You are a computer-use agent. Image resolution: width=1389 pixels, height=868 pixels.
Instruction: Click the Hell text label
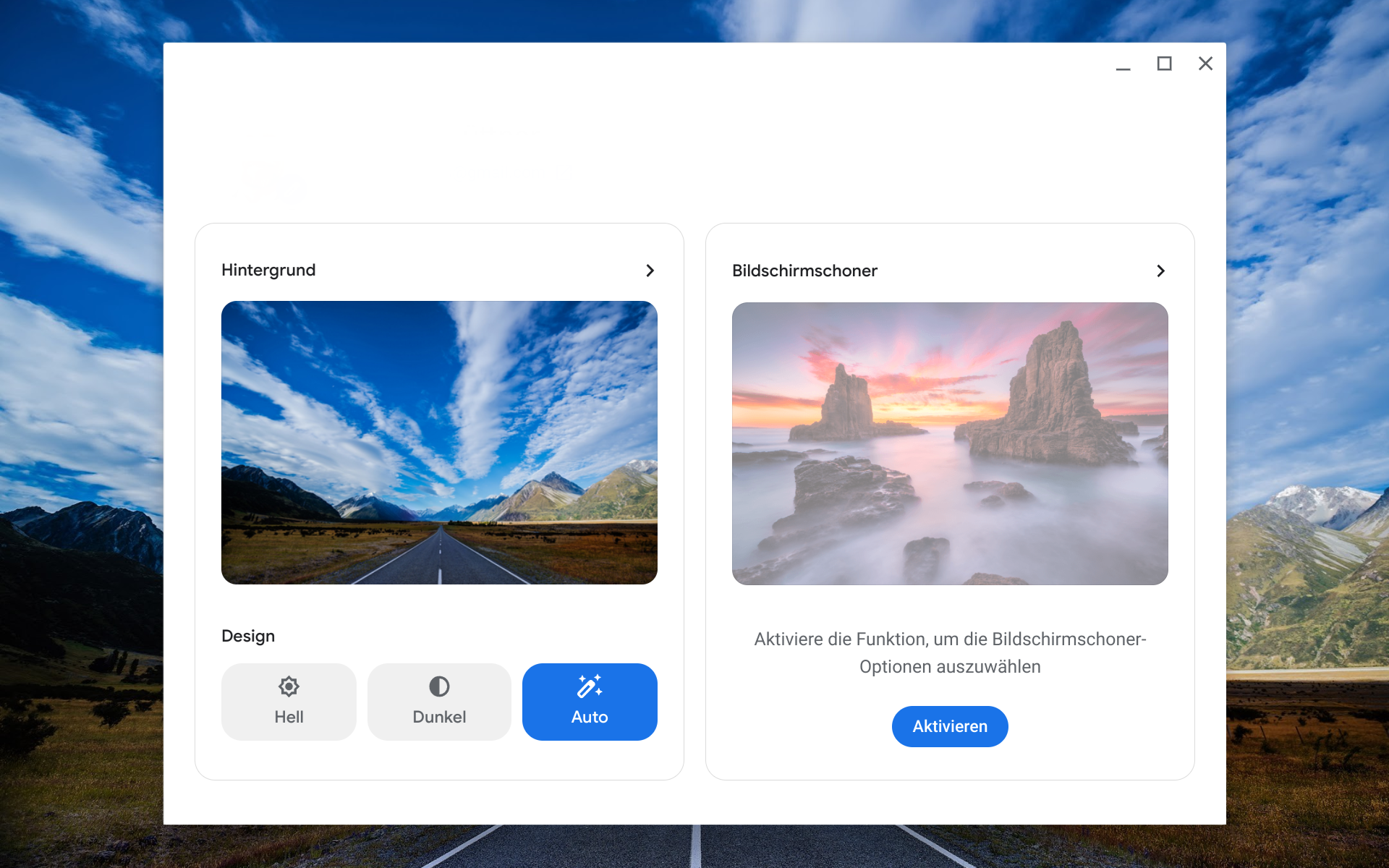pos(289,717)
